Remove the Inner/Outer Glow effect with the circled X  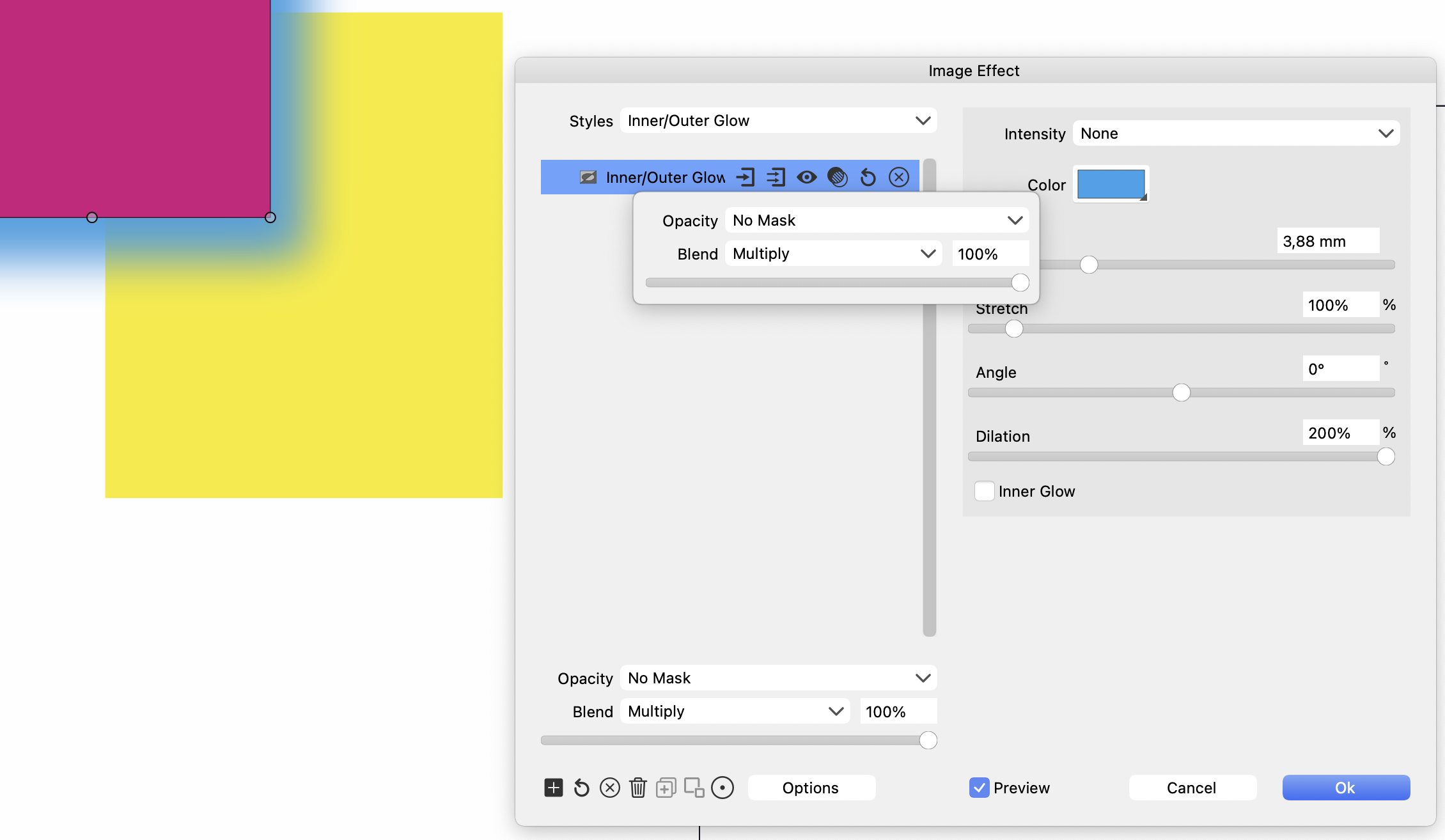coord(898,177)
